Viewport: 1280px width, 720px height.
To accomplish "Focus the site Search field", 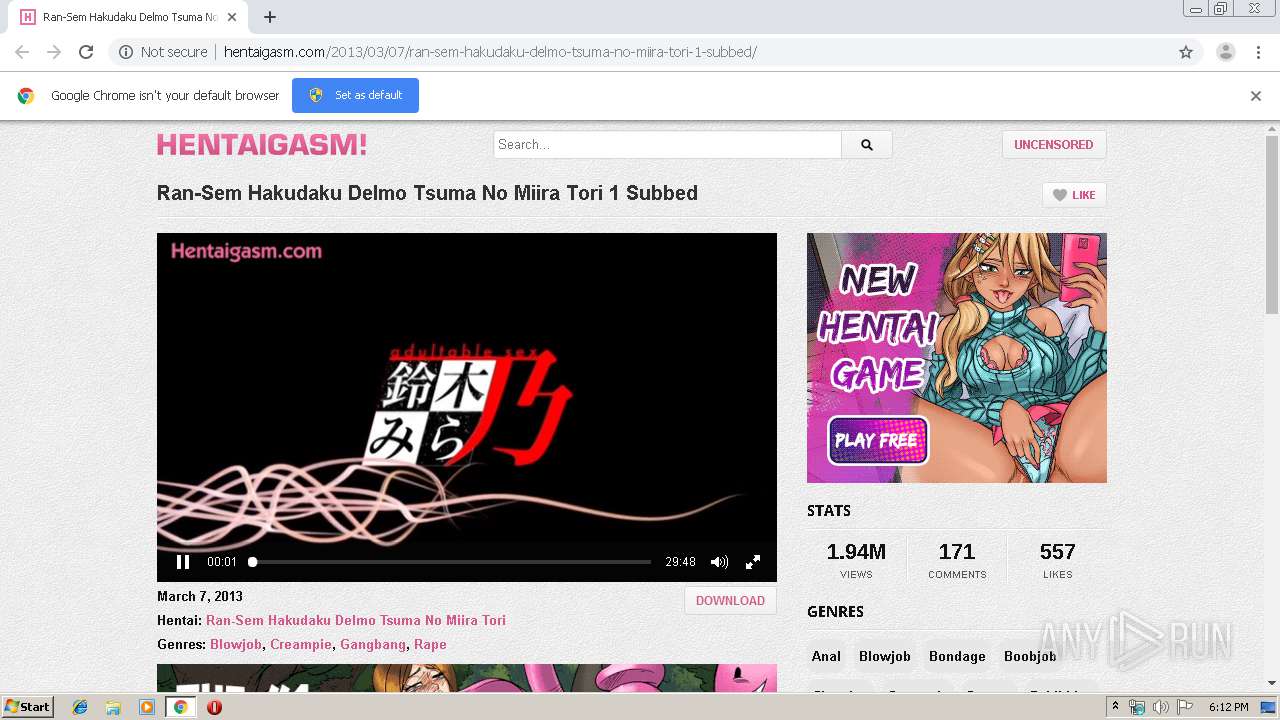I will tap(667, 145).
